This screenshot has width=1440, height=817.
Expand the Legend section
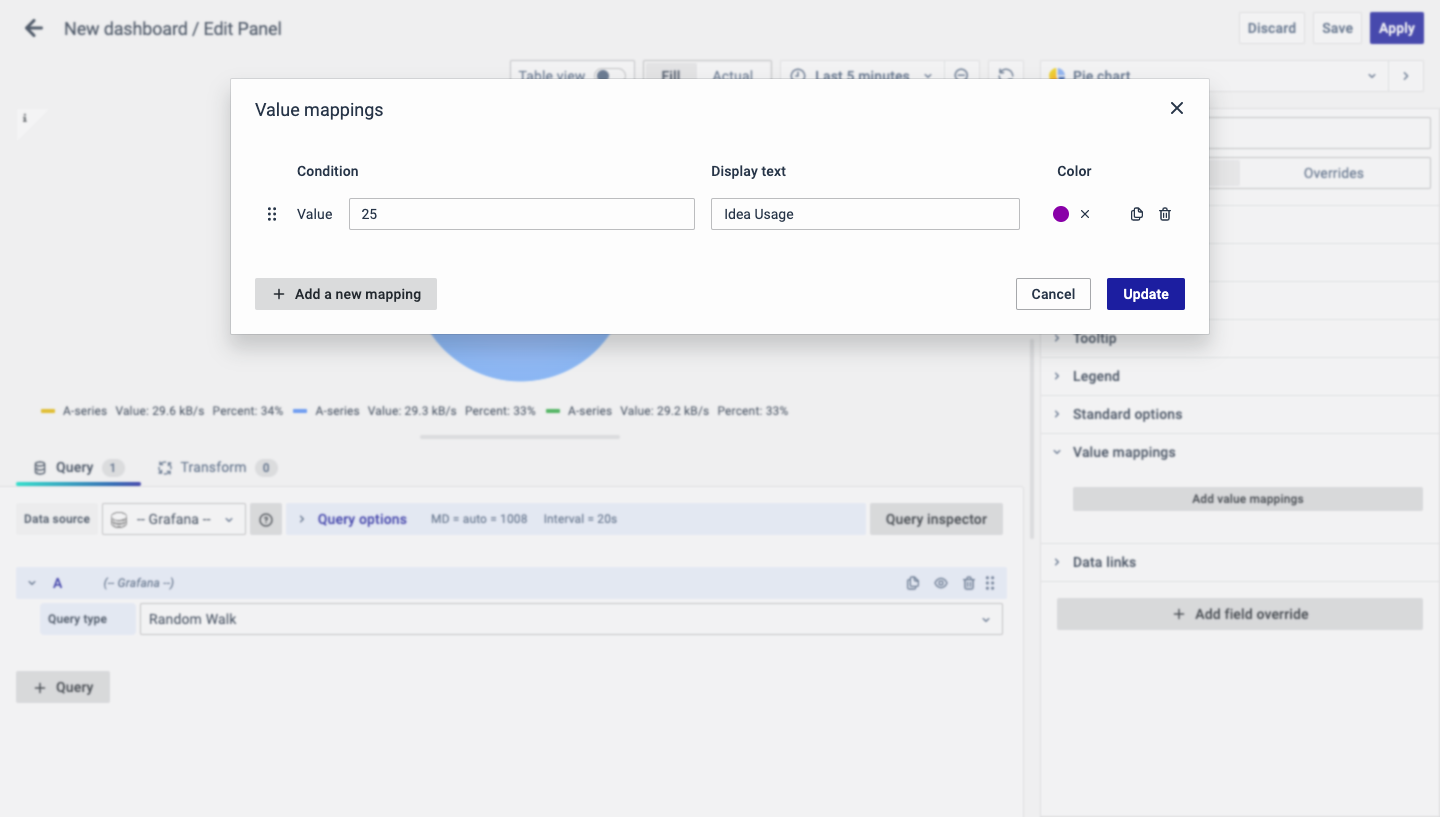tap(1096, 376)
